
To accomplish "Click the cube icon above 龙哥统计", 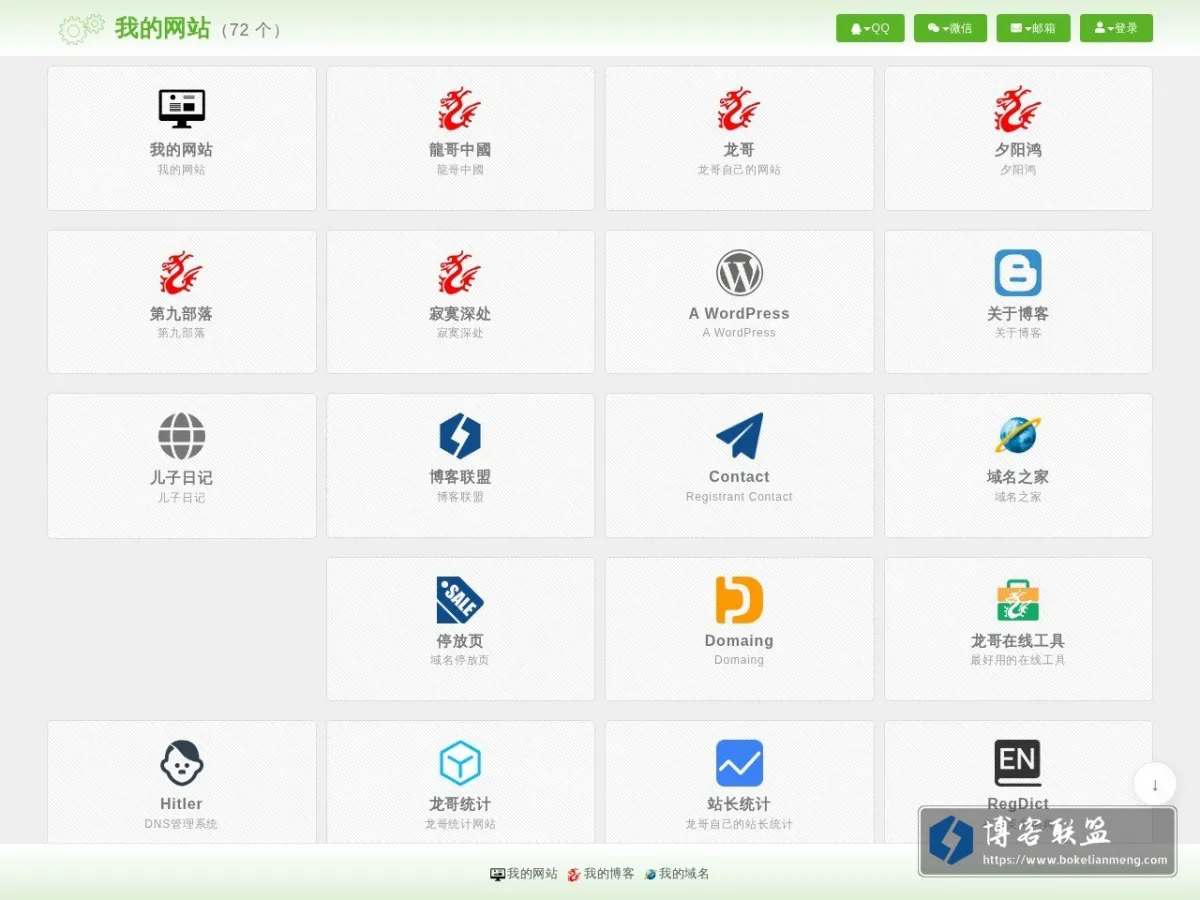I will (x=460, y=764).
